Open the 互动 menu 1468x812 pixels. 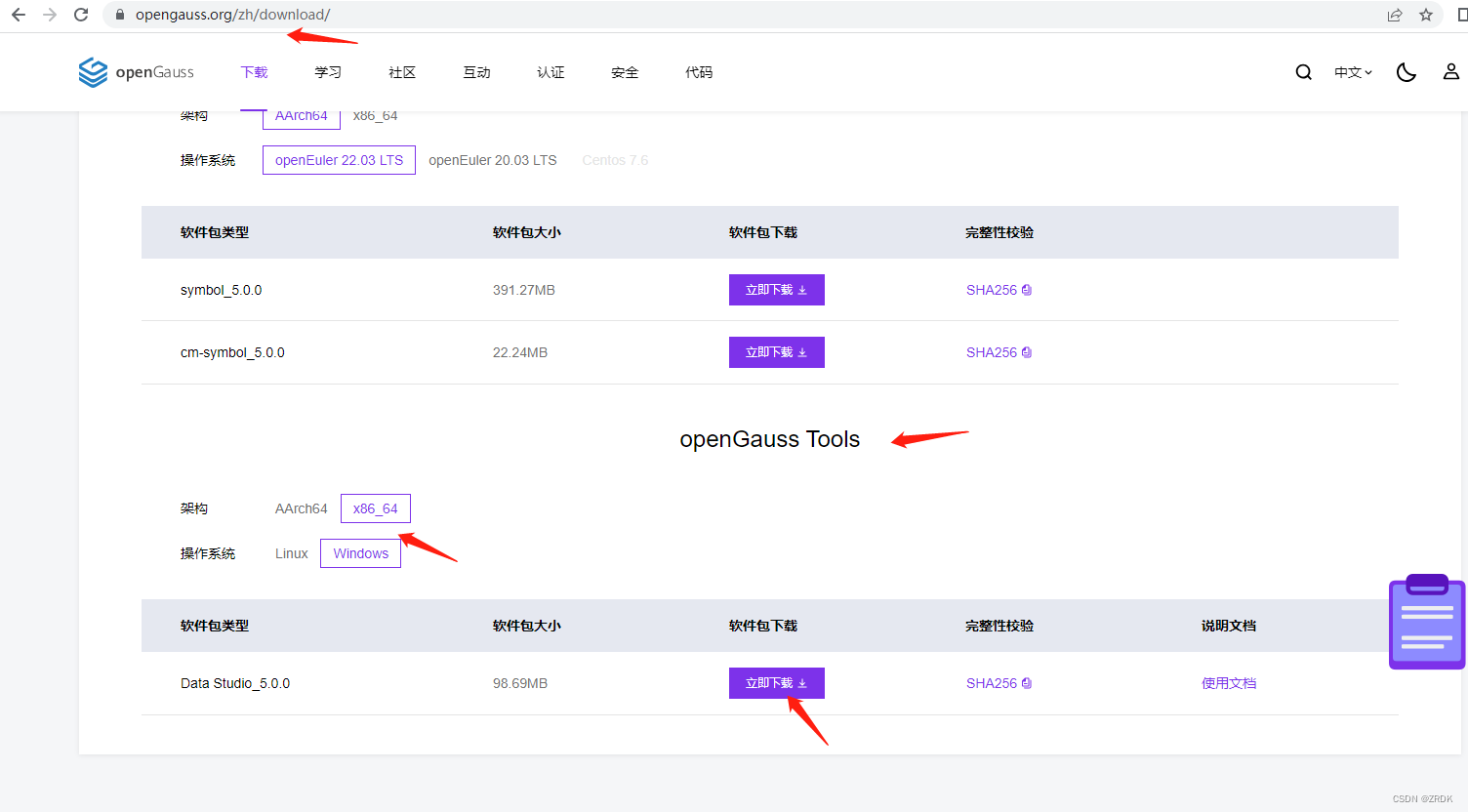click(477, 72)
